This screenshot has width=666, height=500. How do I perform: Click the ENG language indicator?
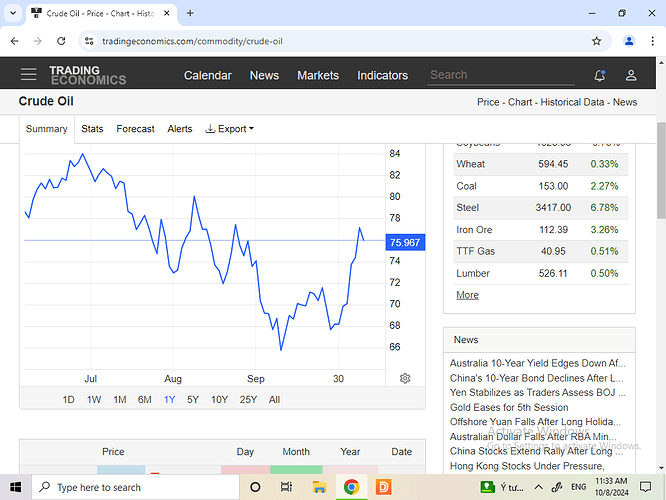coord(579,487)
